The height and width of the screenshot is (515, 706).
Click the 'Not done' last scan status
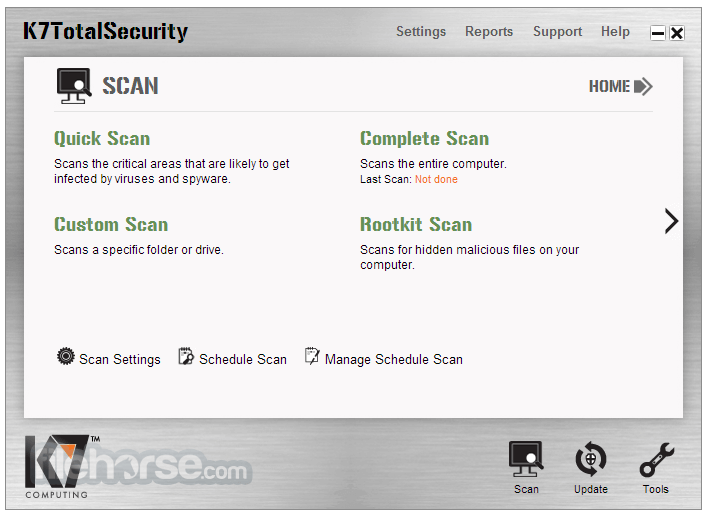(436, 179)
